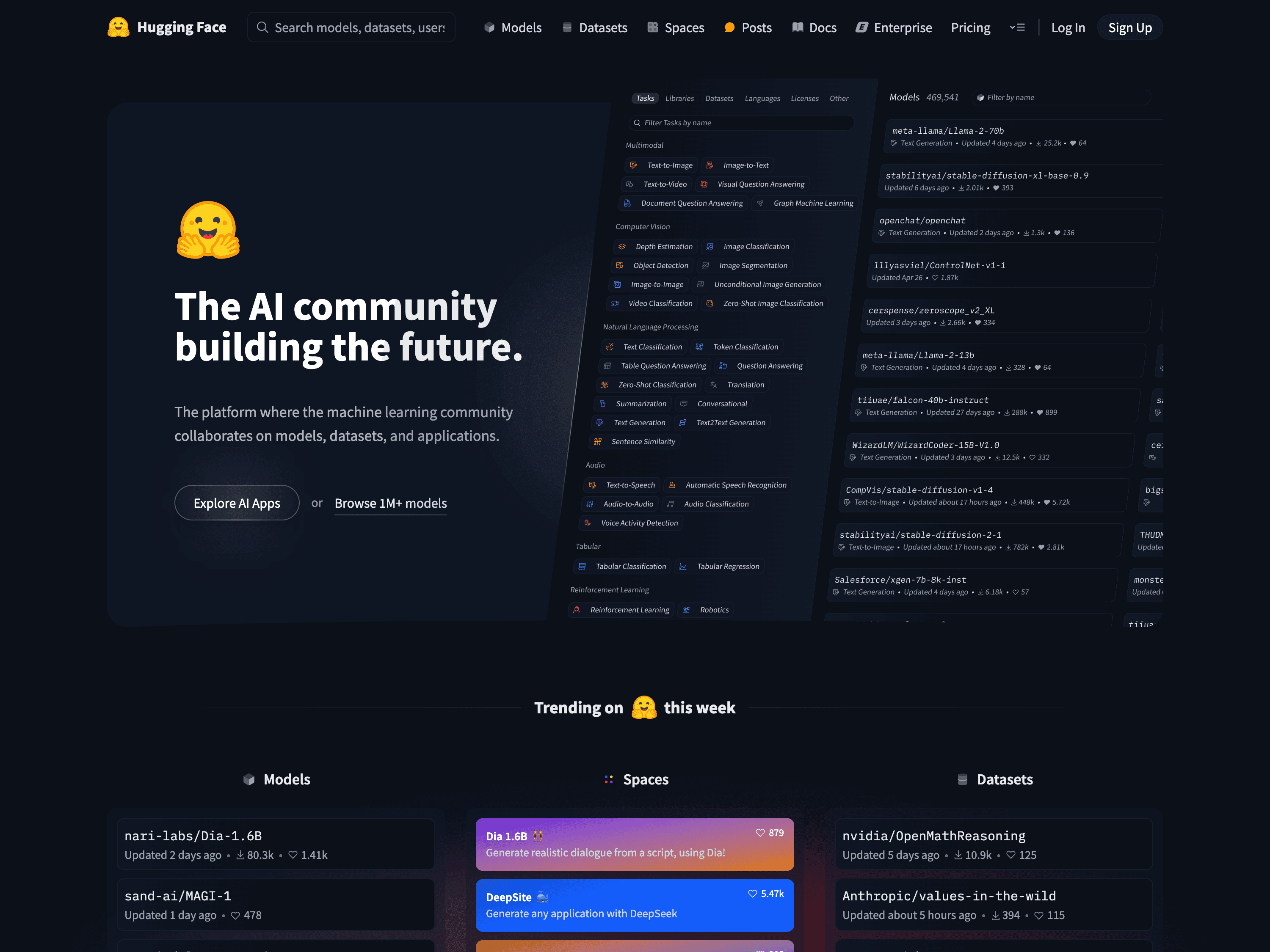Click the Filter Tasks by name field

[x=741, y=123]
